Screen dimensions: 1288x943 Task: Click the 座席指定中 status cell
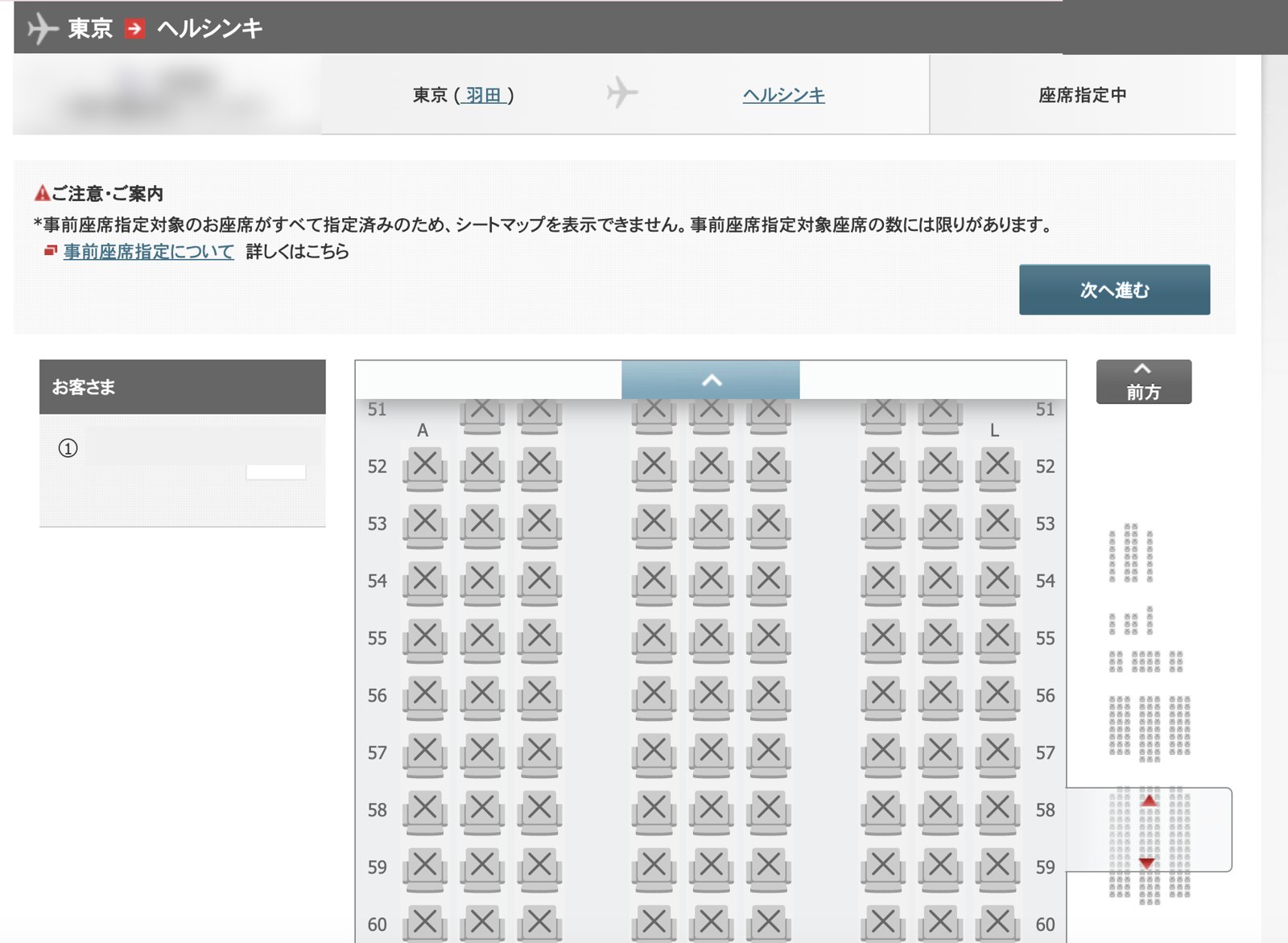pyautogui.click(x=1082, y=95)
